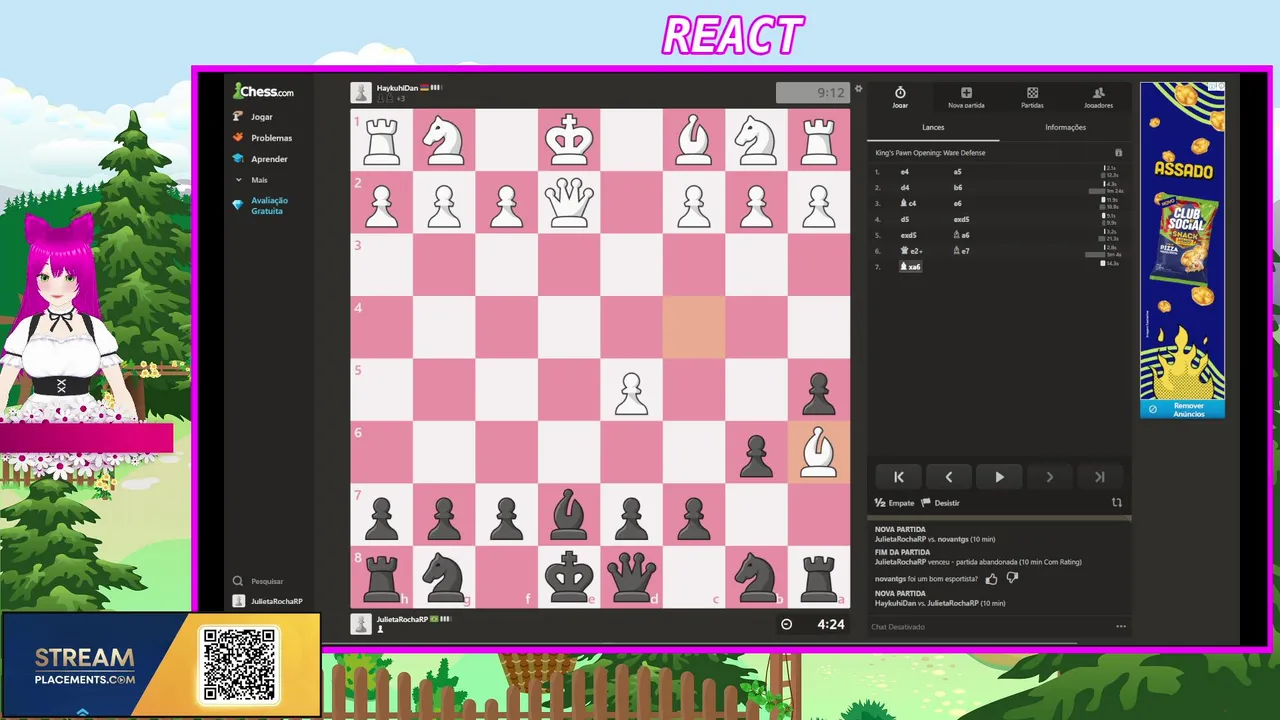Jump to last move button
This screenshot has width=1280, height=720.
pyautogui.click(x=1099, y=477)
